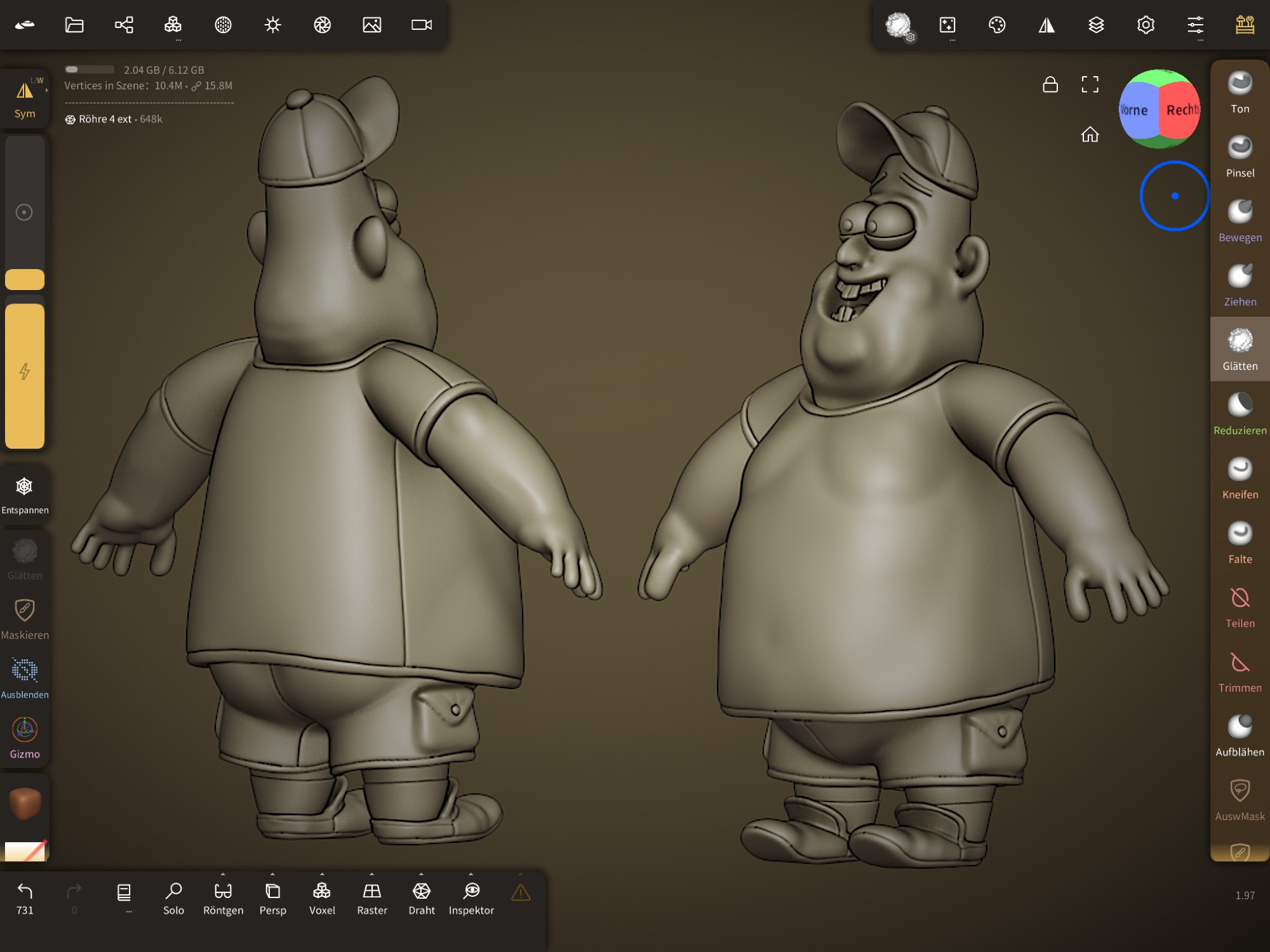Image resolution: width=1270 pixels, height=952 pixels.
Task: Select the Pinsel brush tool
Action: pos(1240,157)
